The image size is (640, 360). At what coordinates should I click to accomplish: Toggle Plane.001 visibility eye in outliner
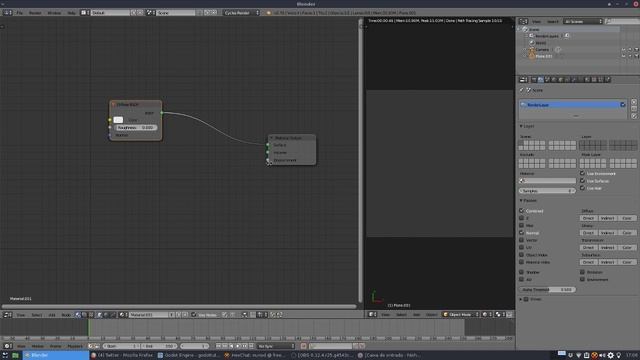point(623,56)
